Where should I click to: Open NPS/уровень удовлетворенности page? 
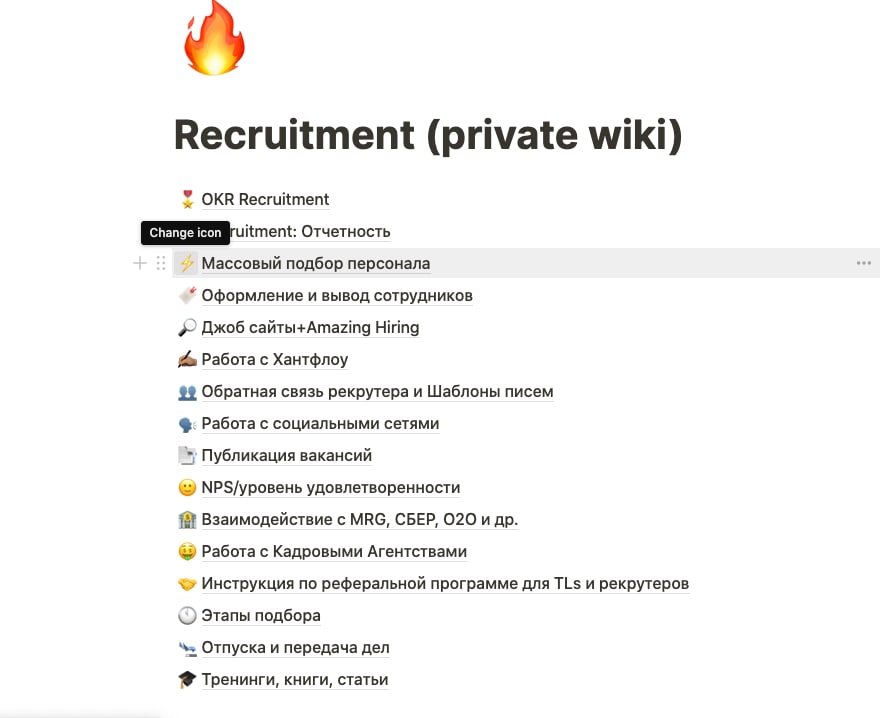pos(330,487)
